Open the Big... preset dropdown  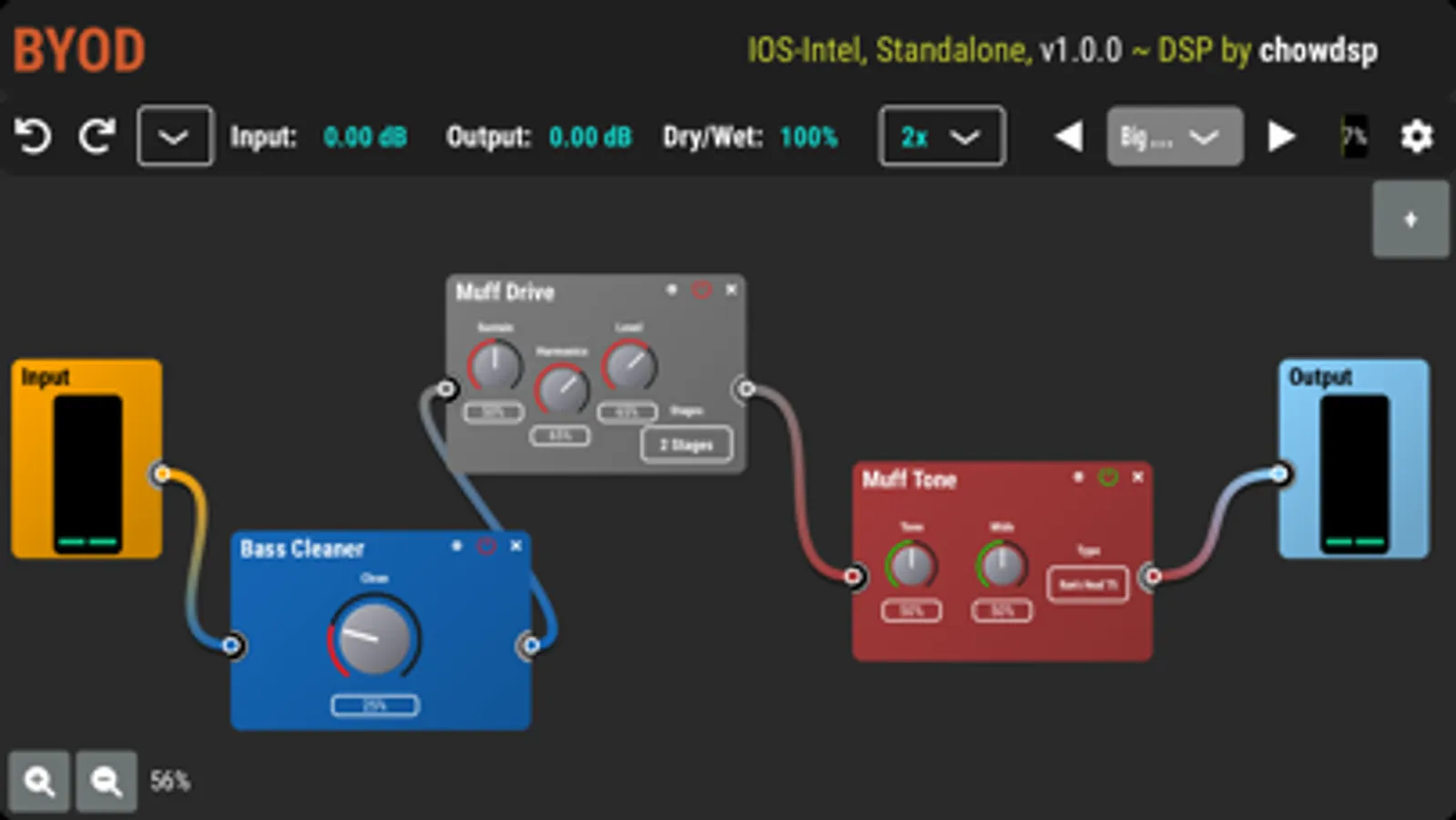1175,137
